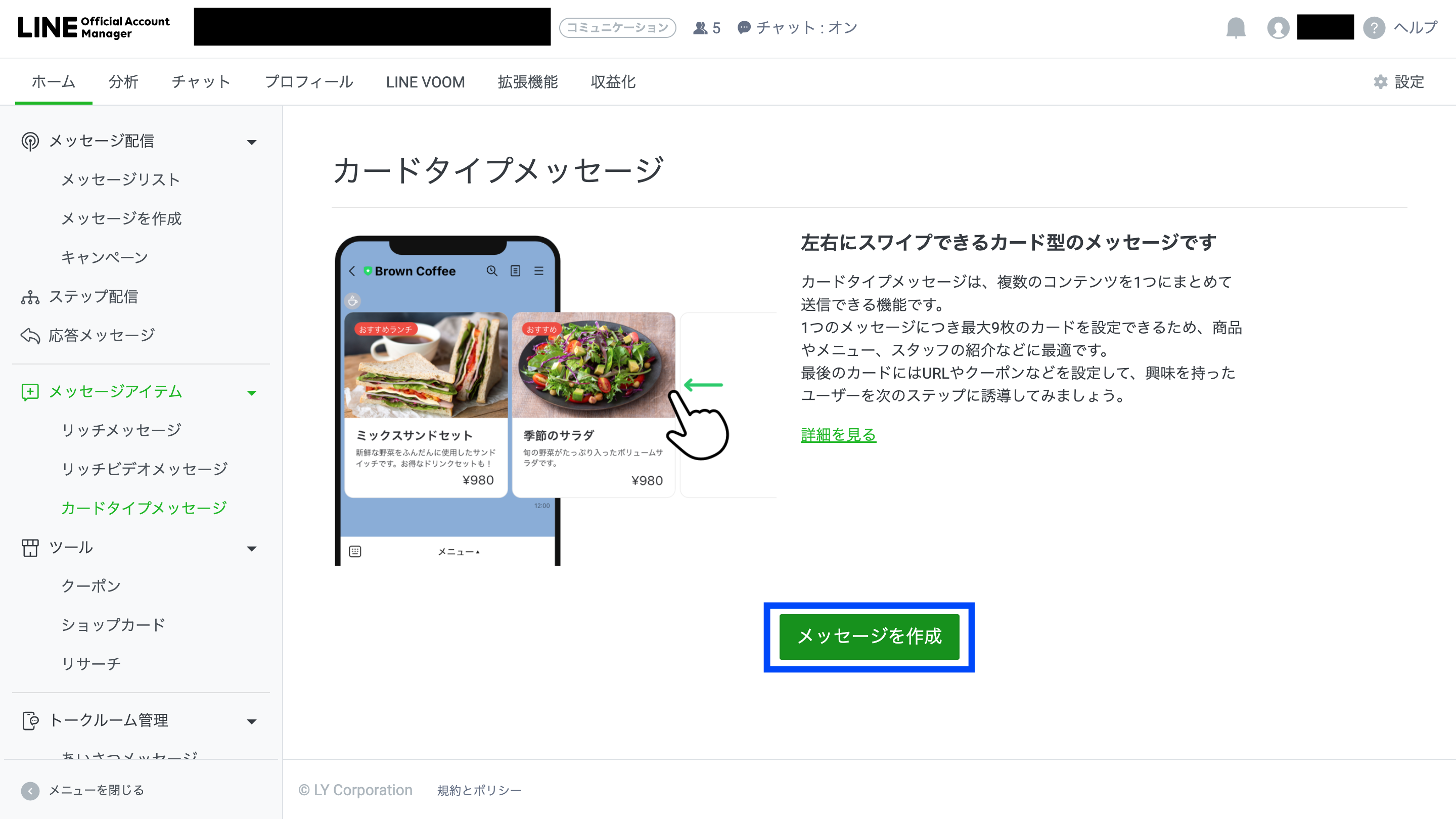Click the help question mark icon
The height and width of the screenshot is (819, 1456).
(1374, 27)
